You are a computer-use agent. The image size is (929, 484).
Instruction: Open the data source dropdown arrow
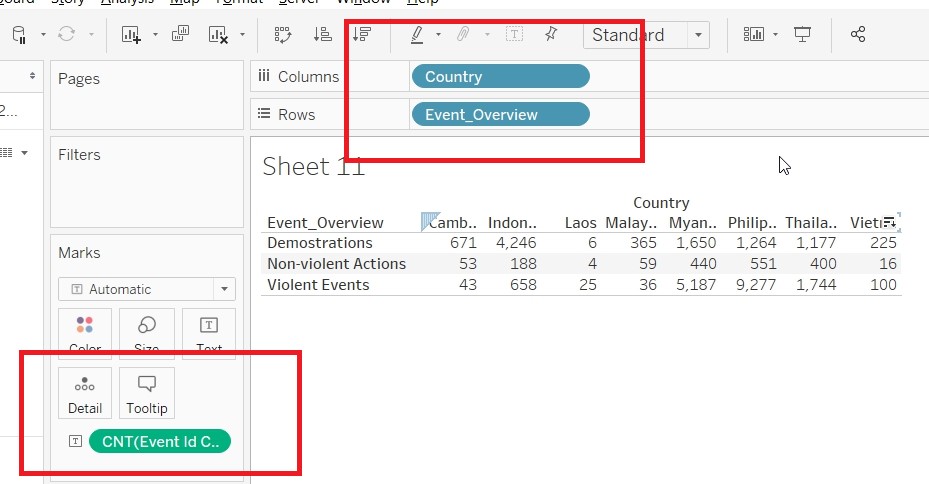(43, 35)
